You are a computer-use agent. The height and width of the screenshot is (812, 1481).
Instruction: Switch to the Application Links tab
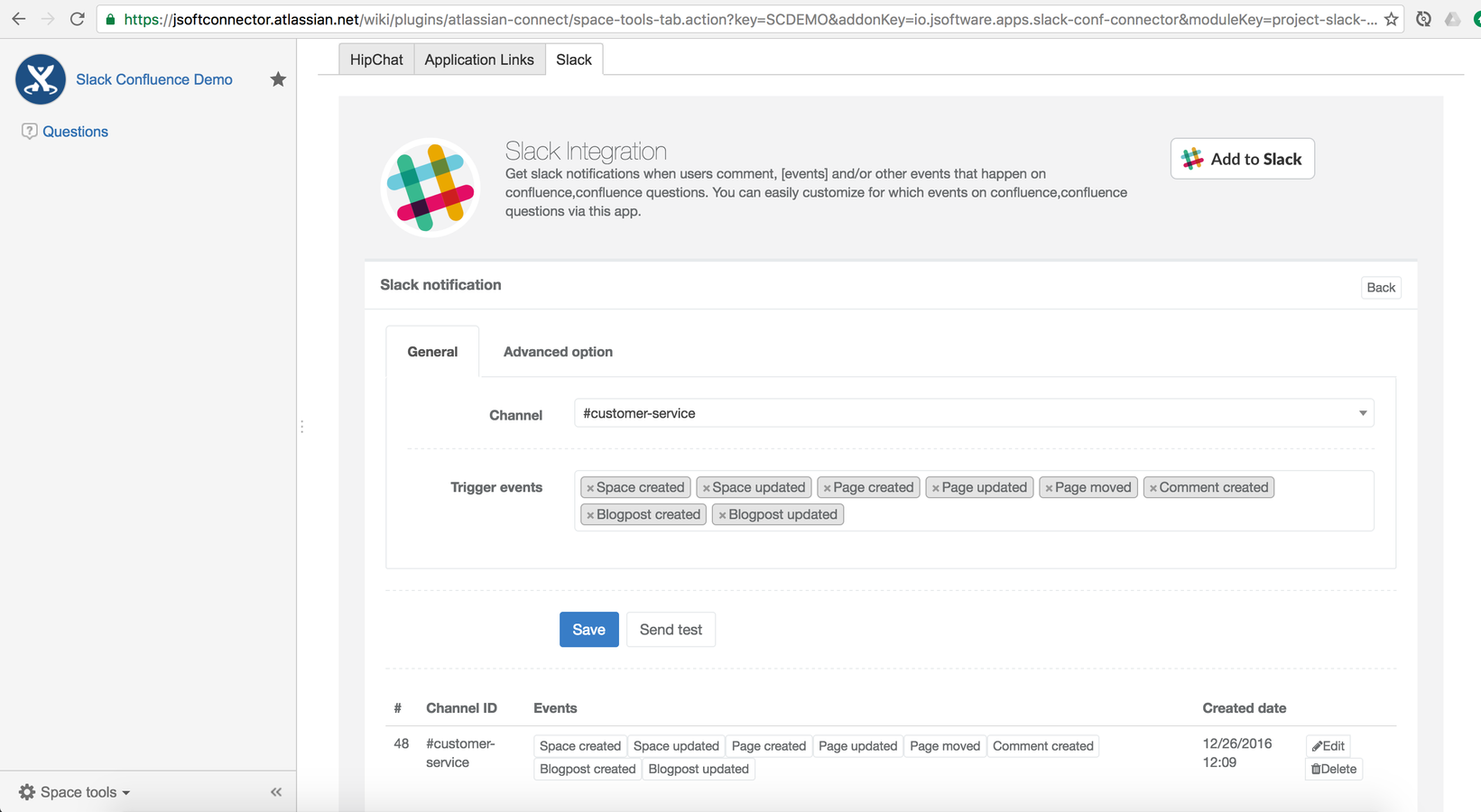point(479,60)
